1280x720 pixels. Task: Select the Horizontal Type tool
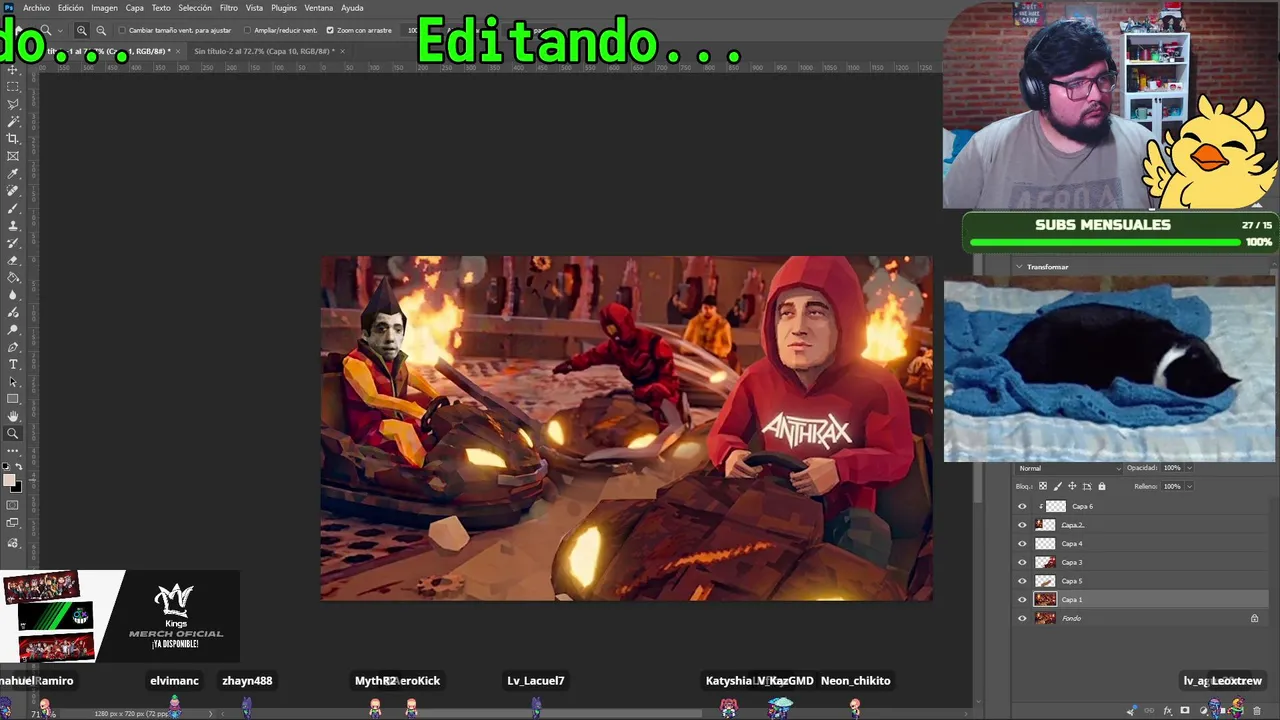click(13, 364)
